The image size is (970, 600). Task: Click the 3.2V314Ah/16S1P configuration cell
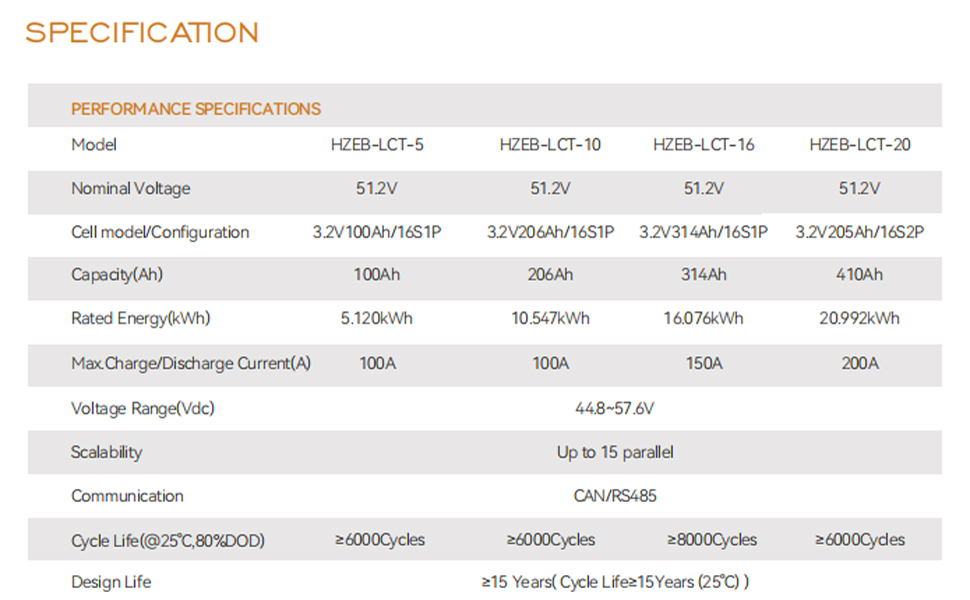704,232
